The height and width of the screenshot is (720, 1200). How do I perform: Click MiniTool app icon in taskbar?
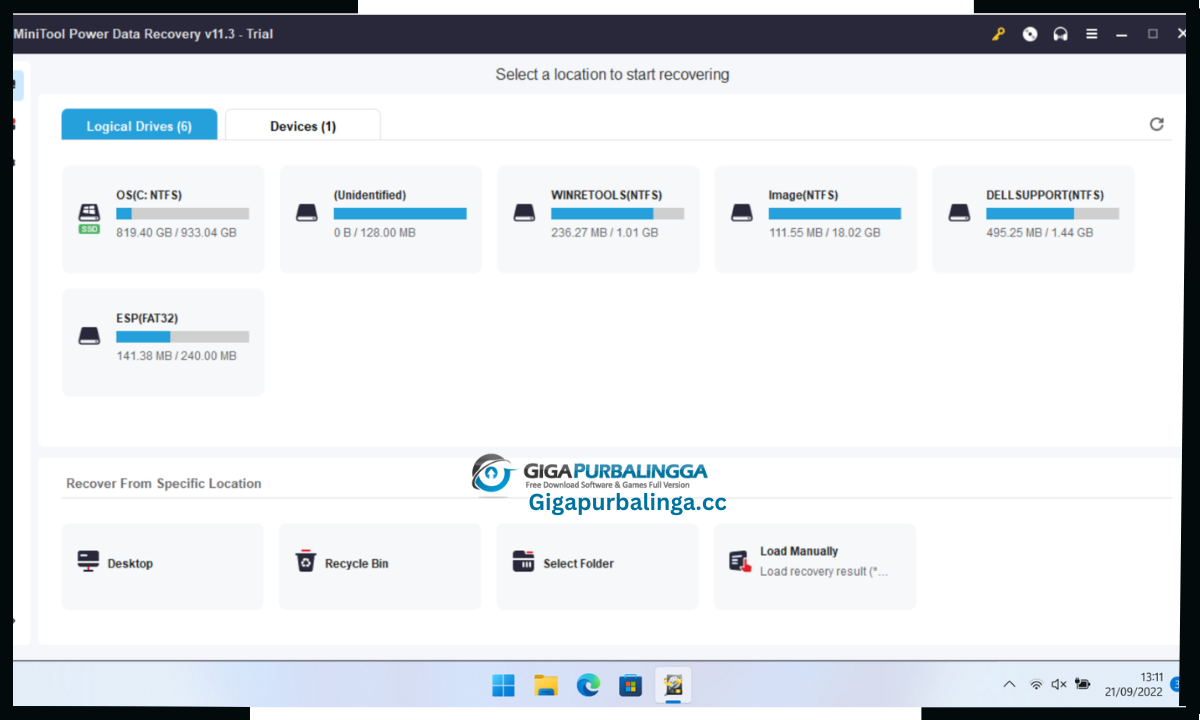[x=673, y=685]
